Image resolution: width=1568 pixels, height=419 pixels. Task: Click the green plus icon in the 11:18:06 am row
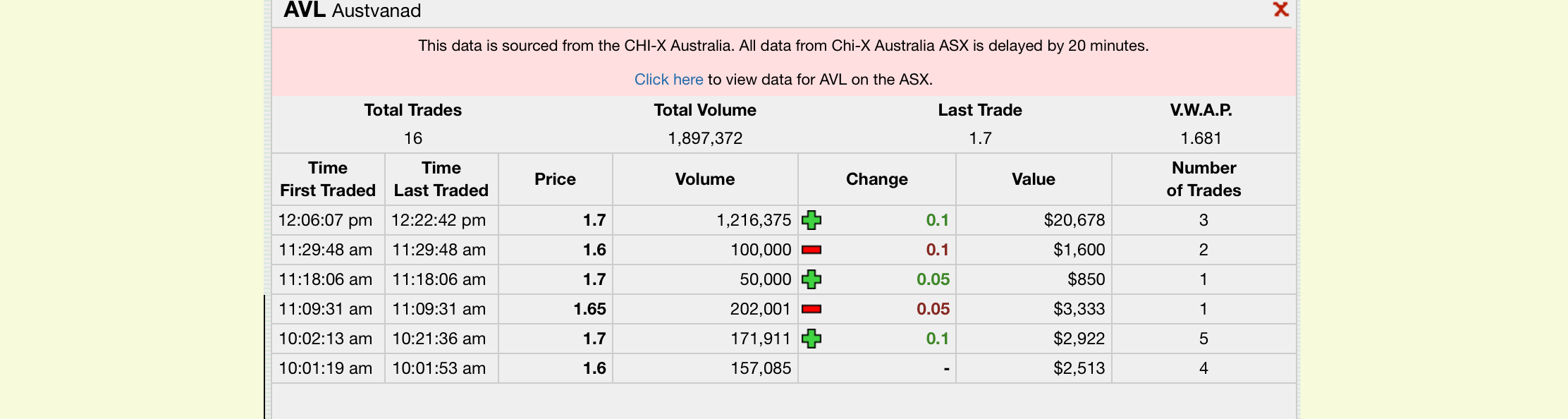coord(811,279)
